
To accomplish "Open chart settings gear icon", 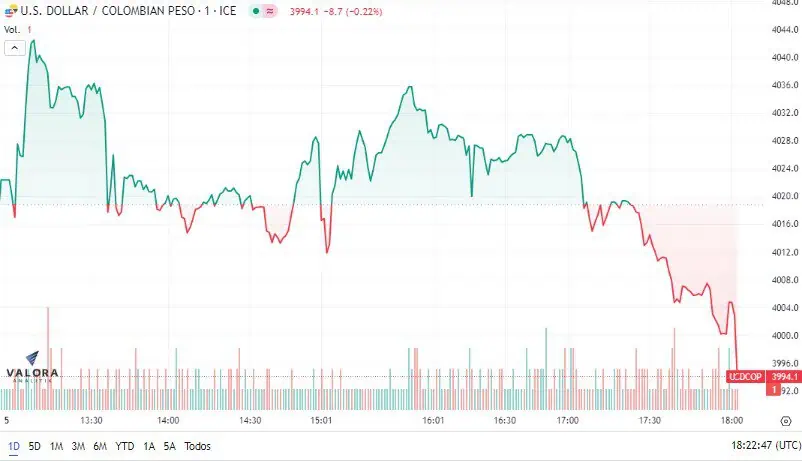I will (786, 421).
